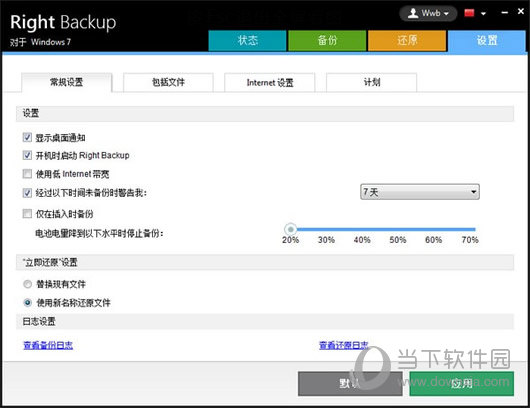The width and height of the screenshot is (530, 408).
Task: Click the green 应用 apply button
Action: (x=462, y=384)
